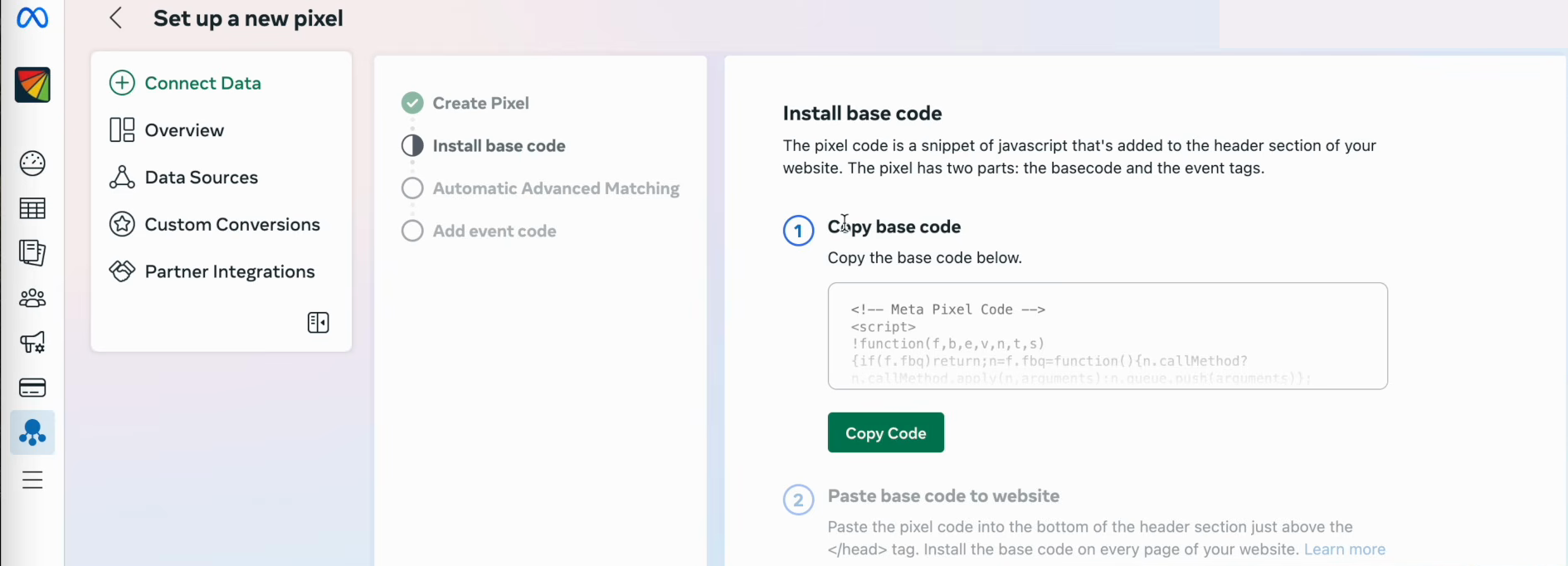Click the Partner Integrations handshake icon
1568x566 pixels.
tap(122, 271)
